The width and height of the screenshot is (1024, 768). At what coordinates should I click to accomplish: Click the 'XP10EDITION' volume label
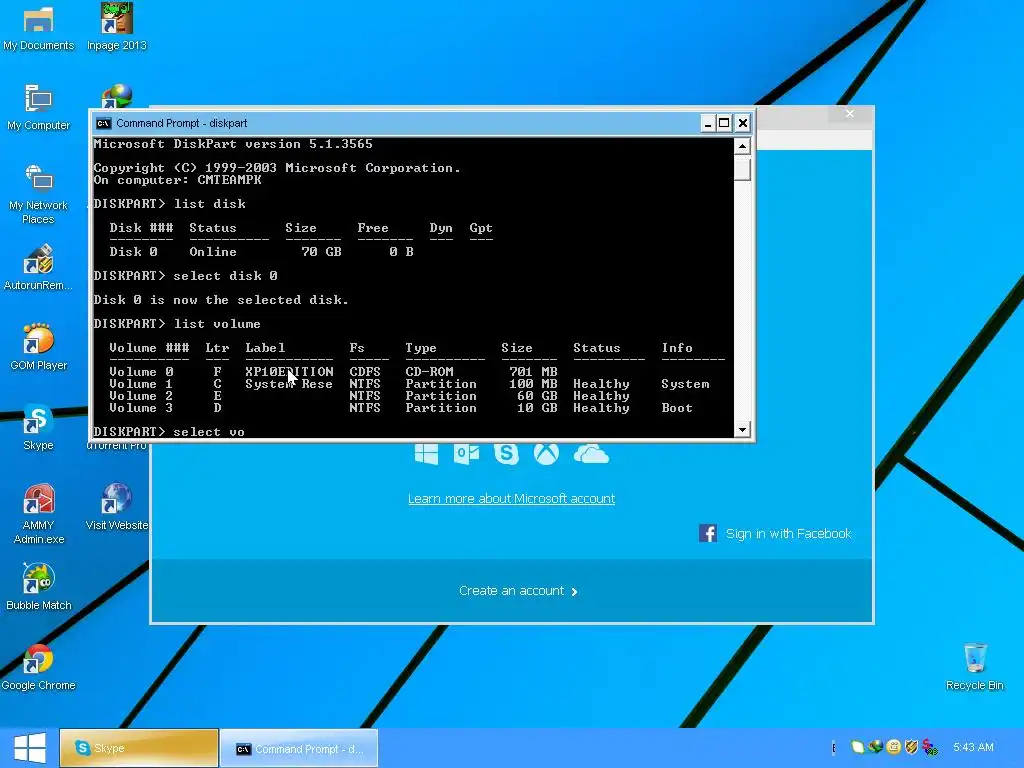pyautogui.click(x=289, y=372)
